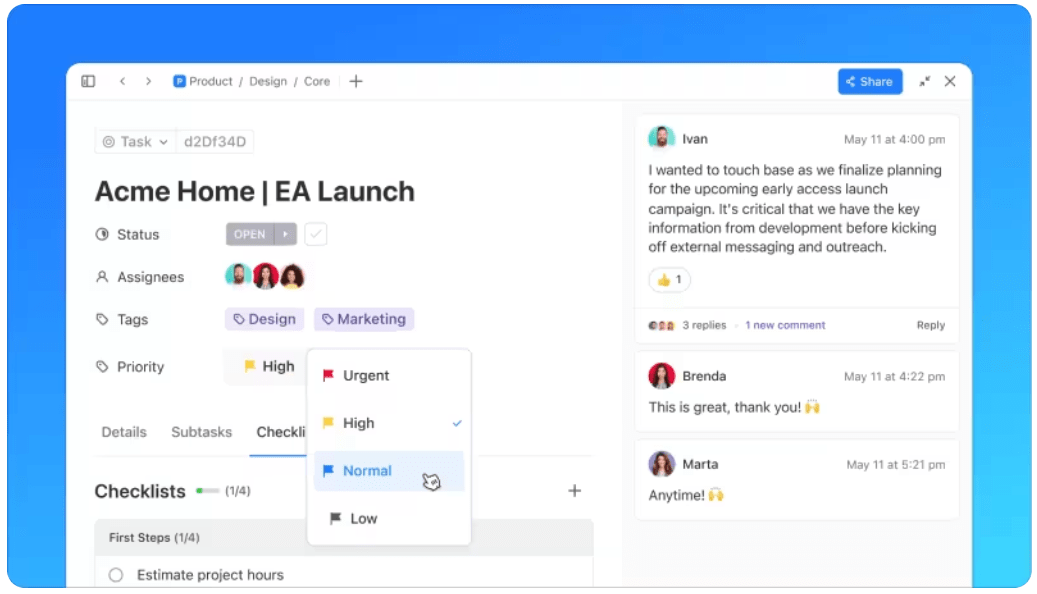This screenshot has width=1037, height=594.
Task: Close the task window with the X
Action: click(x=950, y=81)
